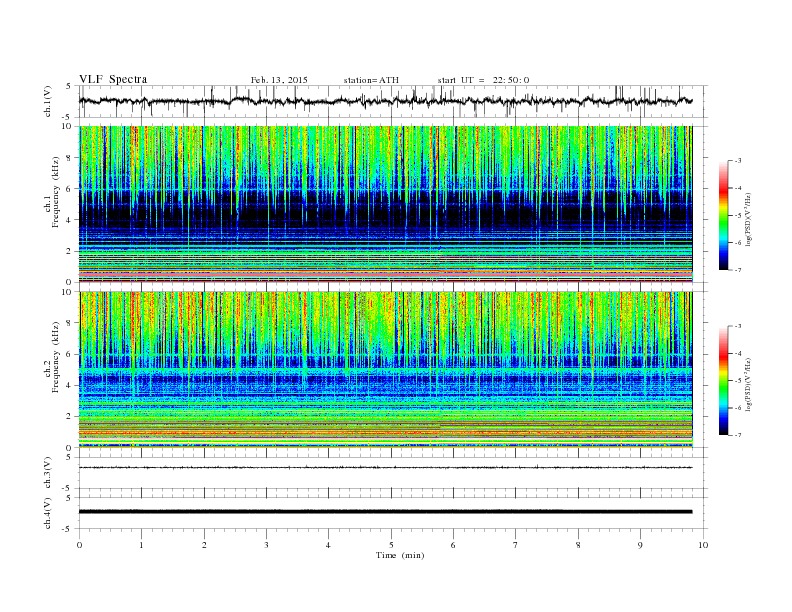Viewport: 792px width, 612px height.
Task: Click the 'ch.4(V)' axis label
Action: tap(48, 513)
